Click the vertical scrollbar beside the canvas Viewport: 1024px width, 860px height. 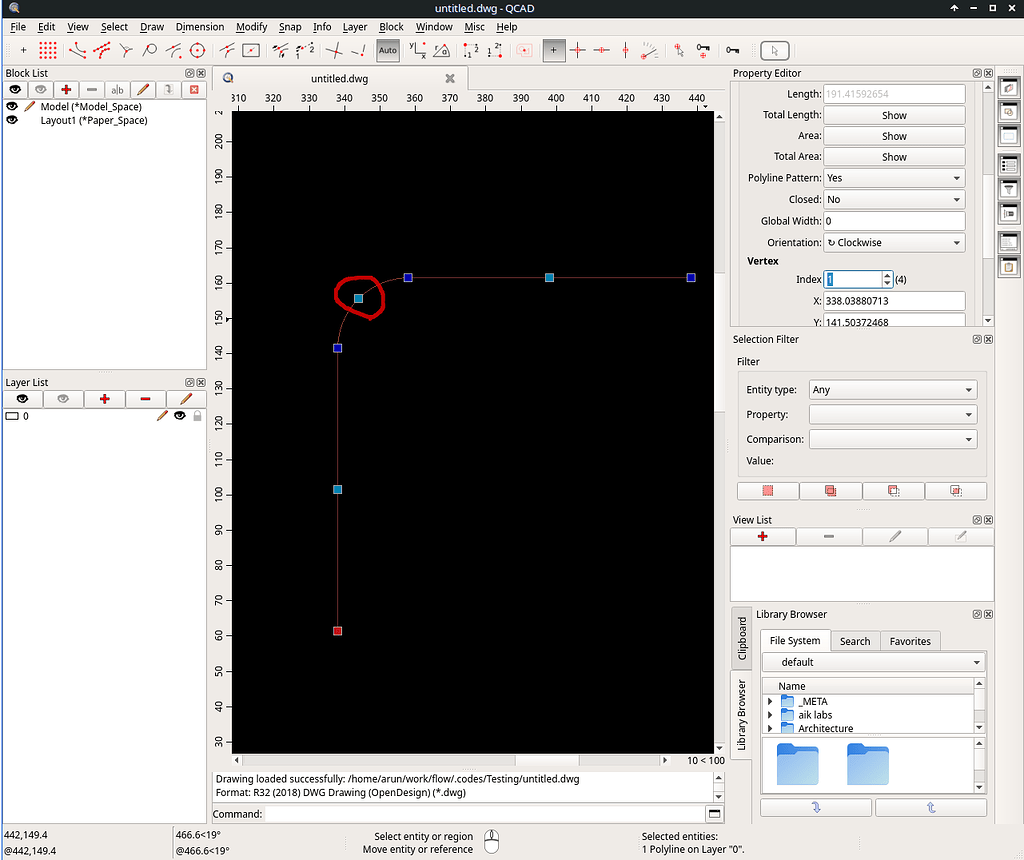tap(719, 431)
